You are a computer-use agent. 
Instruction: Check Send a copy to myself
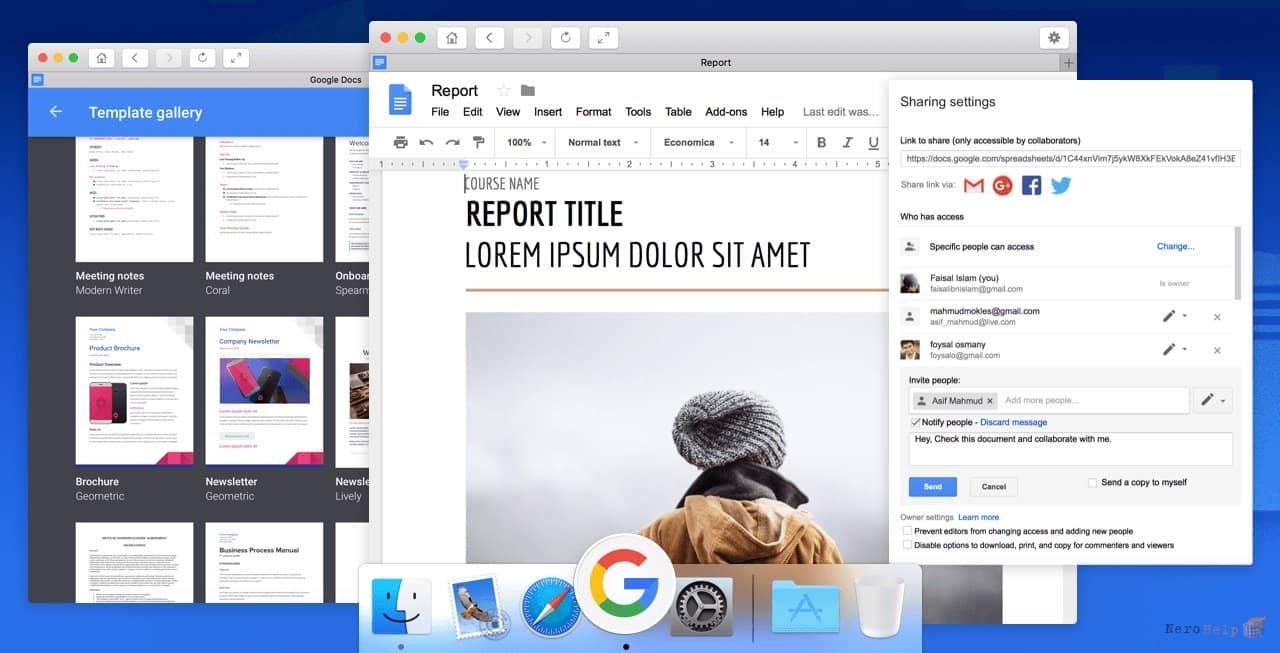click(x=1092, y=482)
